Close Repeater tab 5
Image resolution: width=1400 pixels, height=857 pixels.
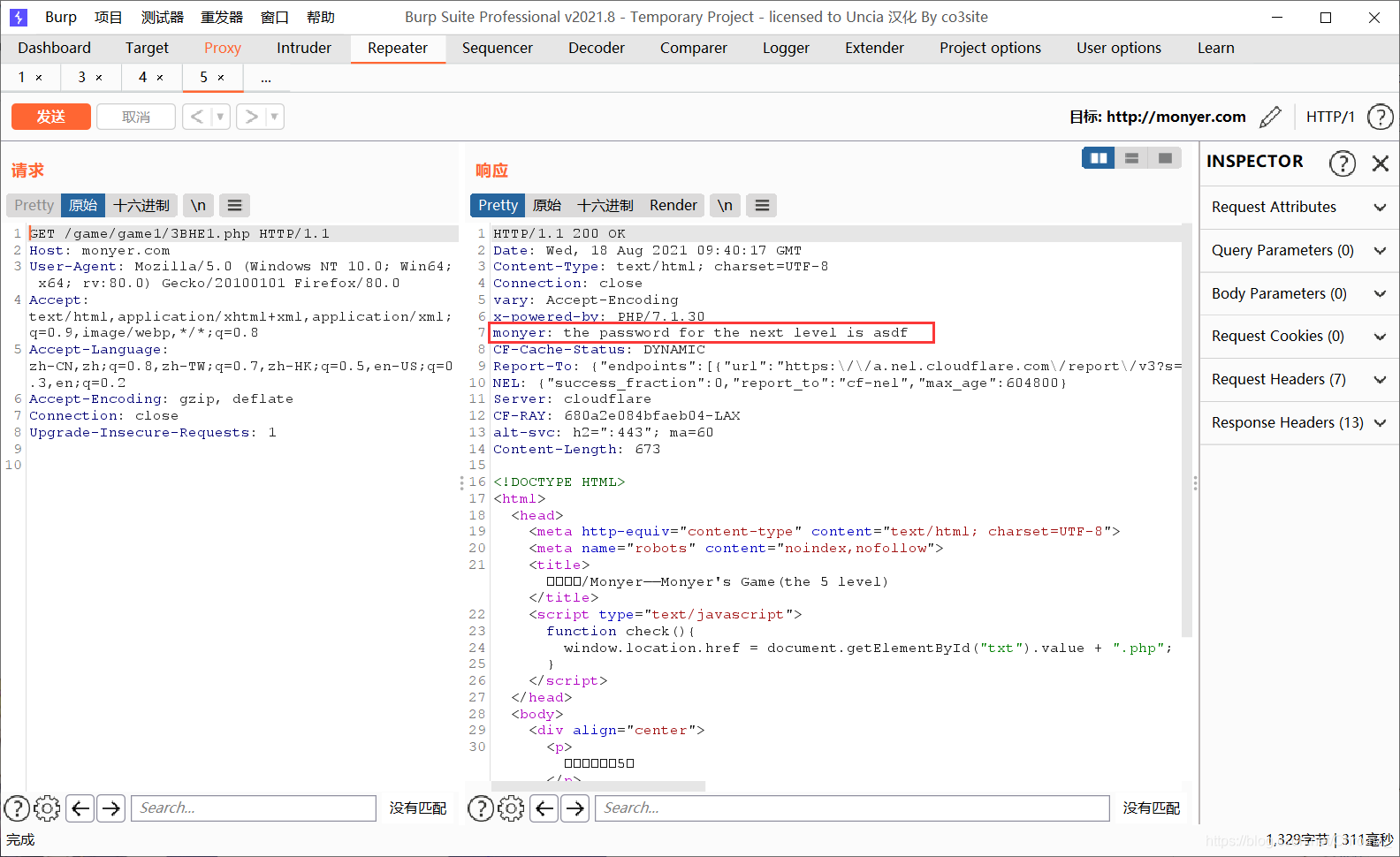221,78
